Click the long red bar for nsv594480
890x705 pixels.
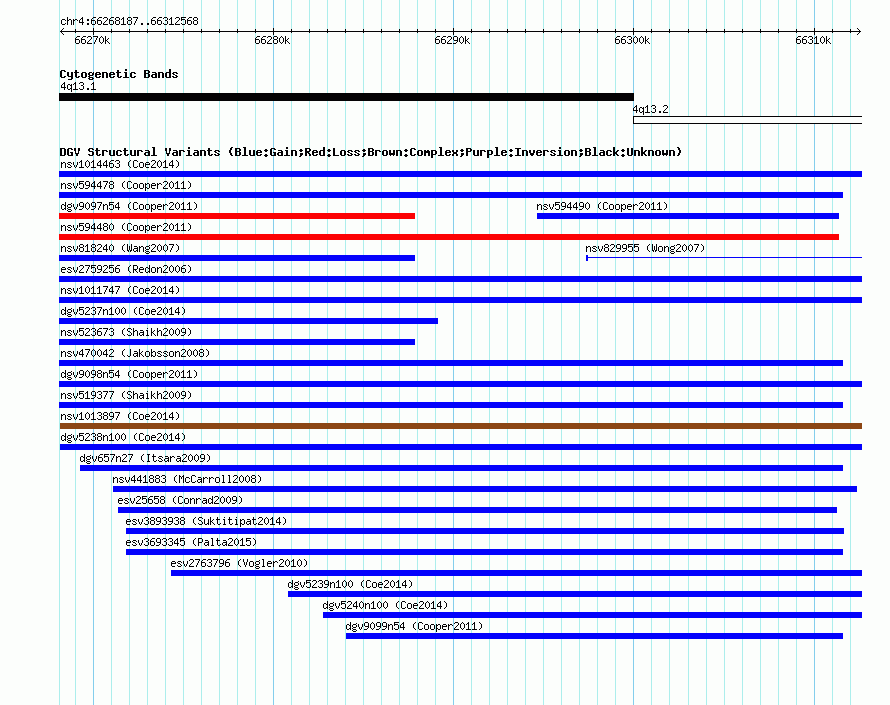pos(449,237)
